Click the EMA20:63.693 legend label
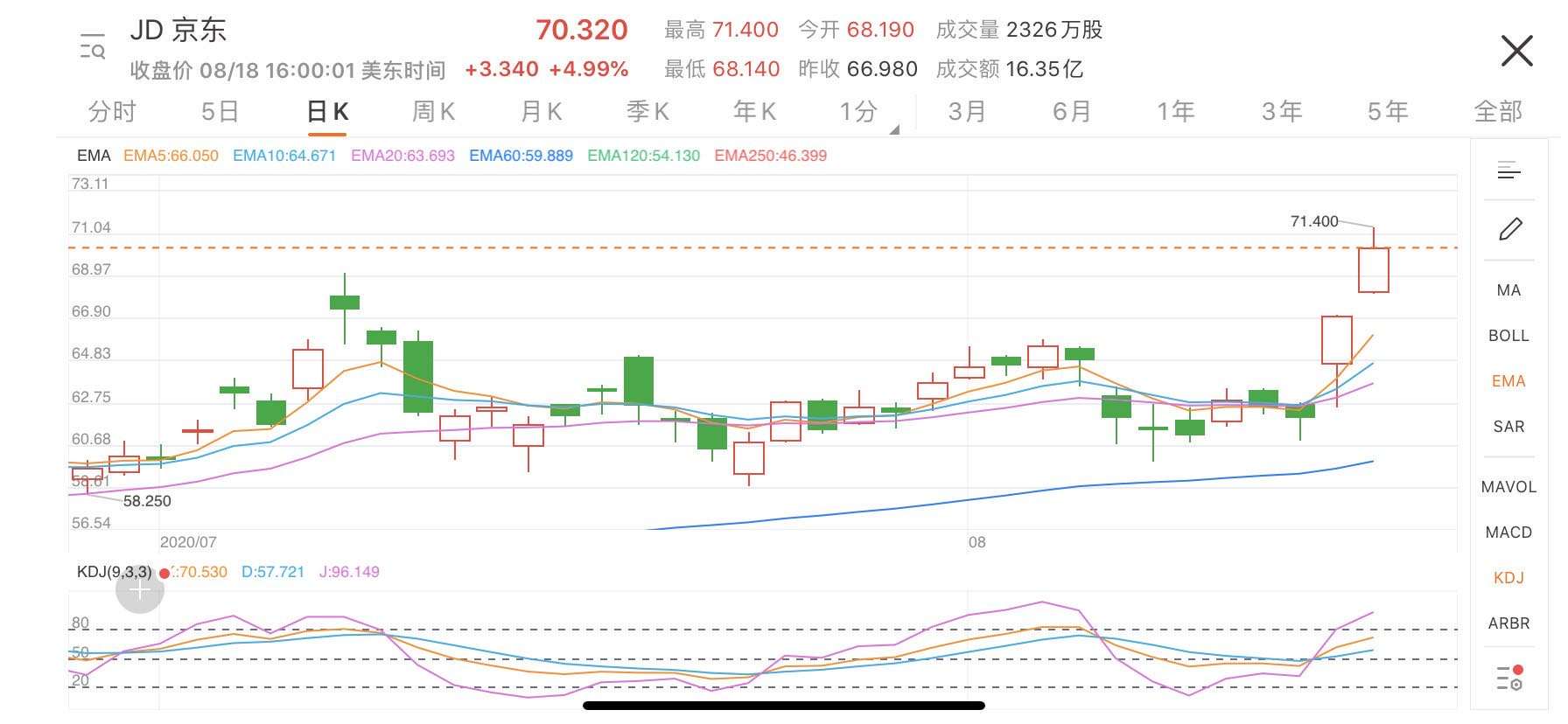Screen dimensions: 1568x724 pos(402,156)
